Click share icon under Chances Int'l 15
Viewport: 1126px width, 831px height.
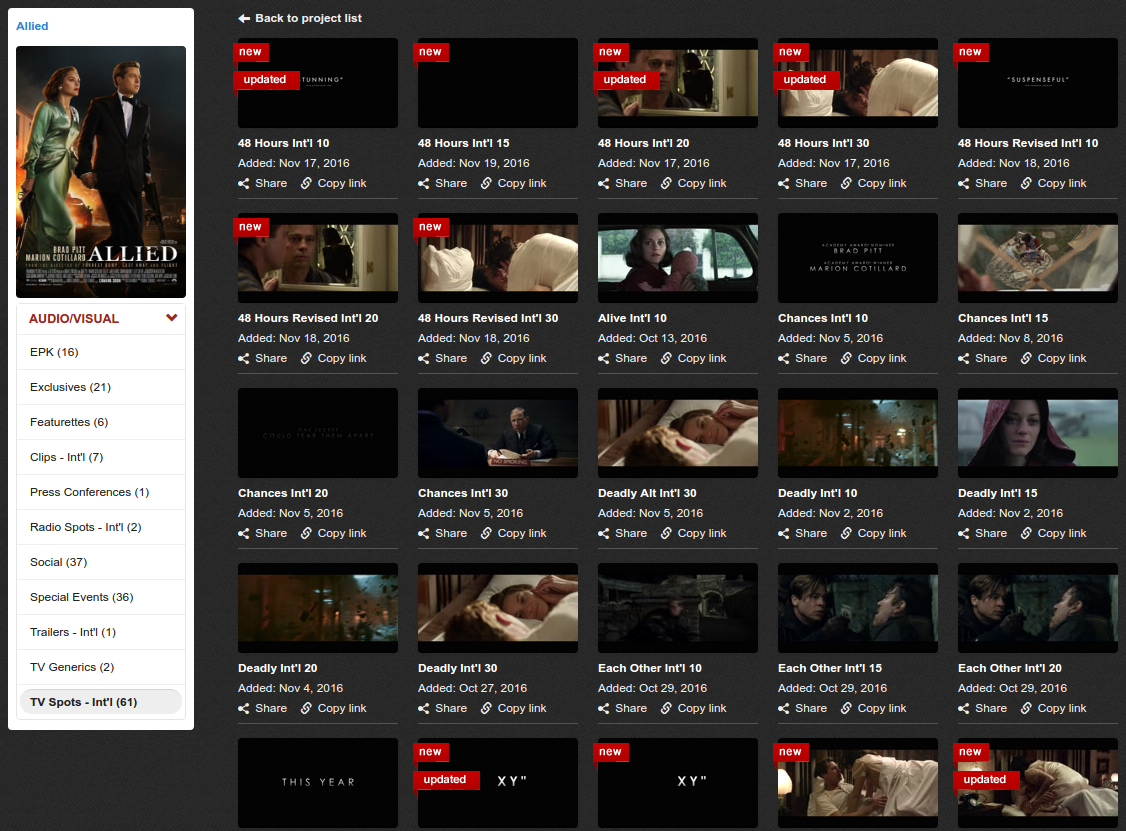tap(964, 358)
